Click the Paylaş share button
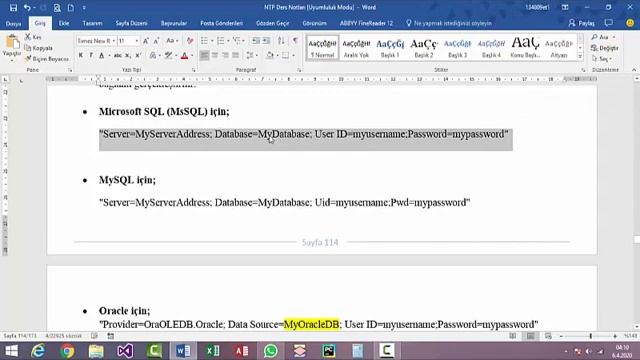 coord(582,23)
